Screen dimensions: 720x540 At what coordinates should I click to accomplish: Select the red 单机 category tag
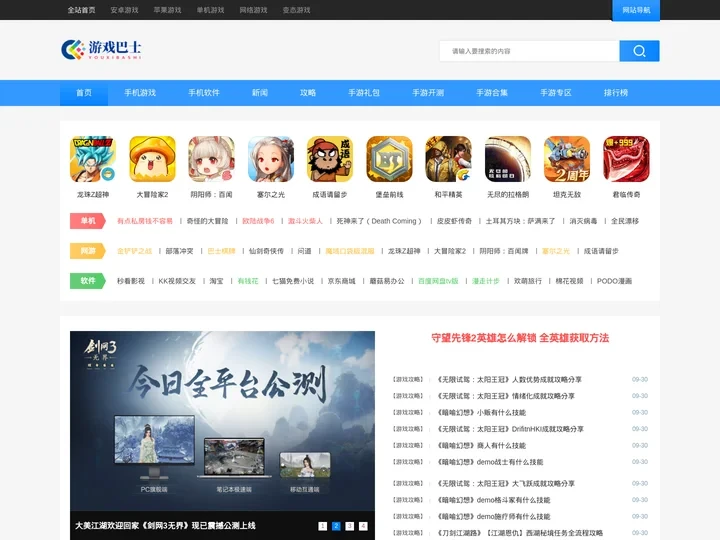point(88,221)
